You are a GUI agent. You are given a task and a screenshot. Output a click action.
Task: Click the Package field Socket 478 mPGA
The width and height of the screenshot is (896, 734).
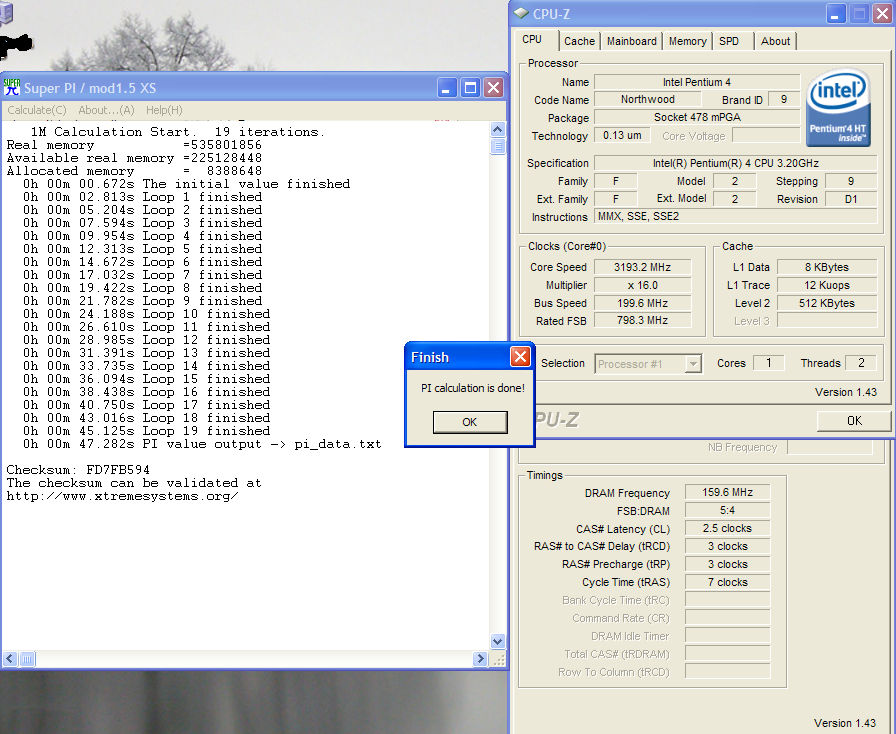coord(697,117)
